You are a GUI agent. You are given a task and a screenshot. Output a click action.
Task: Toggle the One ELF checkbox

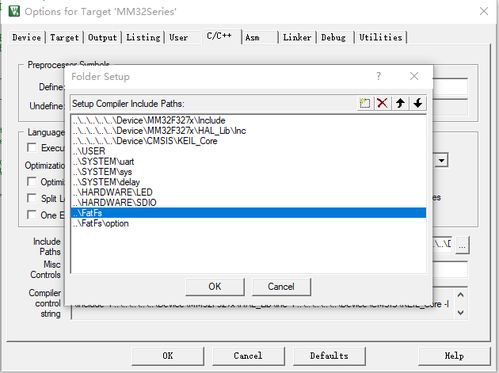[32, 215]
